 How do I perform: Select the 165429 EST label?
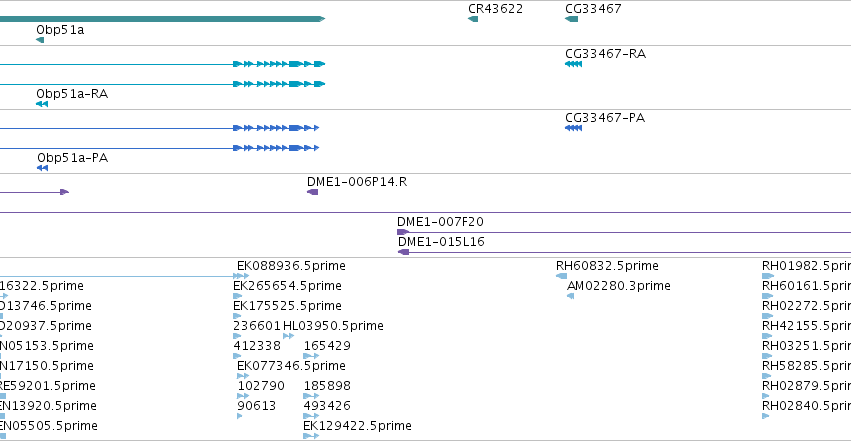coord(327,346)
